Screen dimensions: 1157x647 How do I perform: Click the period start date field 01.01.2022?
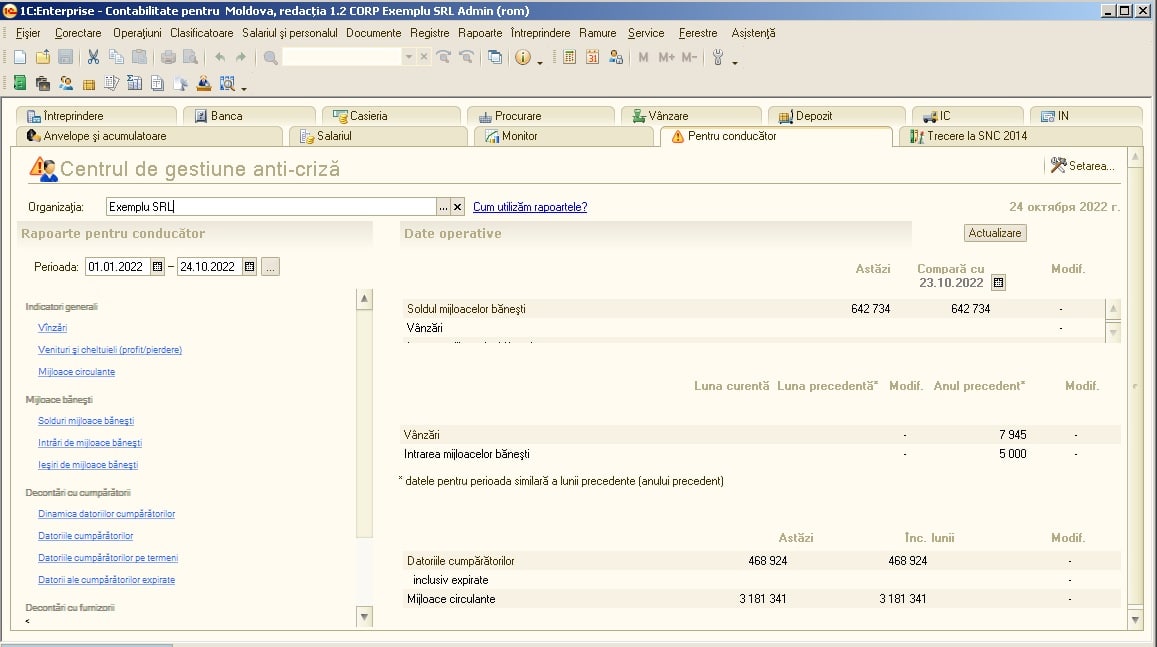coord(118,267)
